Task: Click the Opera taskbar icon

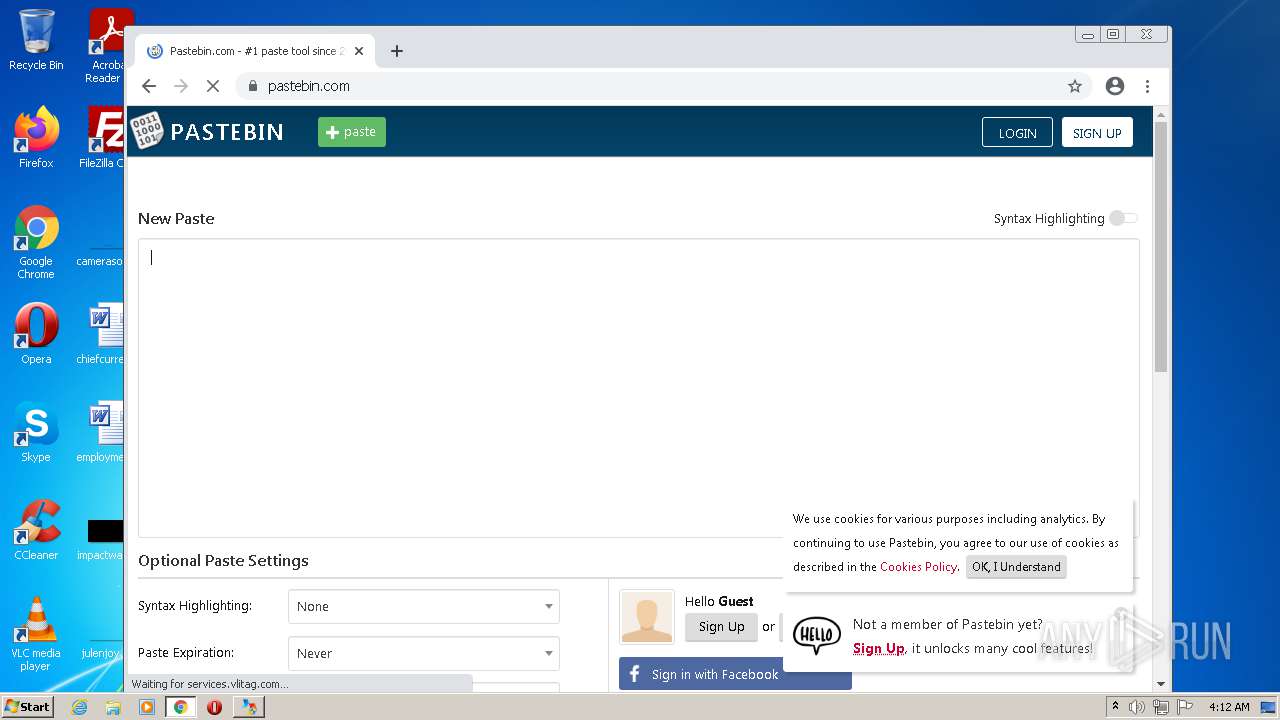Action: tap(214, 707)
